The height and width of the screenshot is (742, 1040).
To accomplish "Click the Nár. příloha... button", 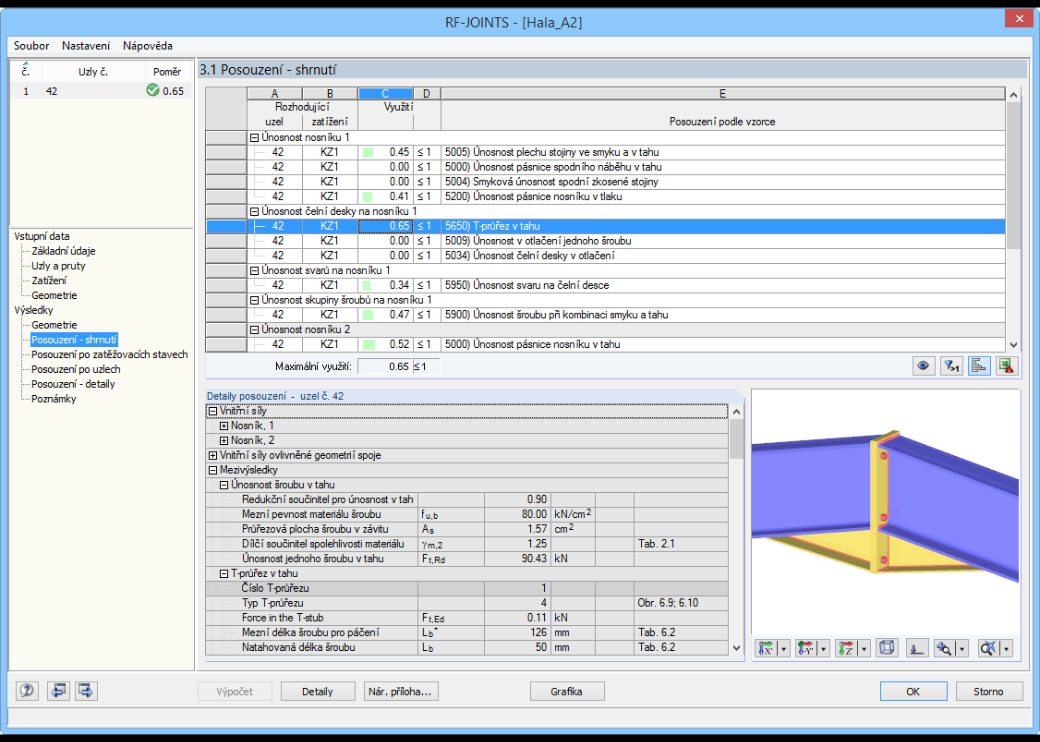I will pyautogui.click(x=400, y=692).
